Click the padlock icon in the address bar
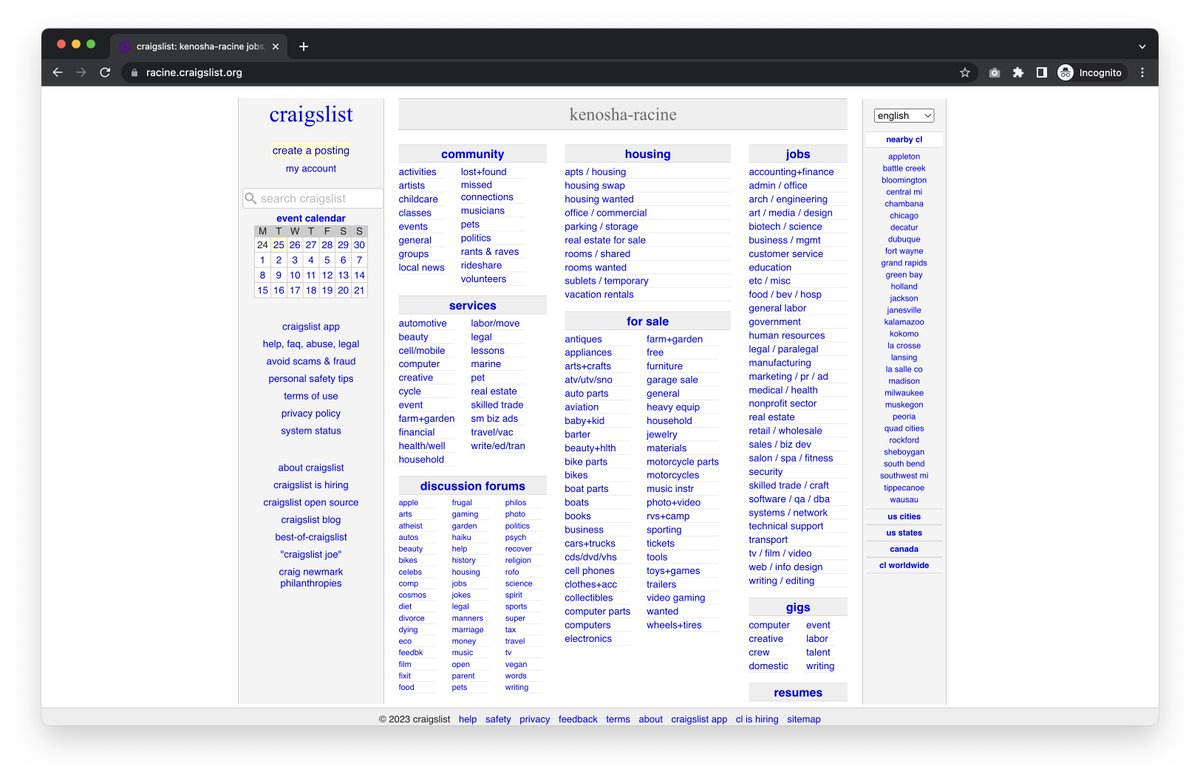This screenshot has height=780, width=1200. 134,72
